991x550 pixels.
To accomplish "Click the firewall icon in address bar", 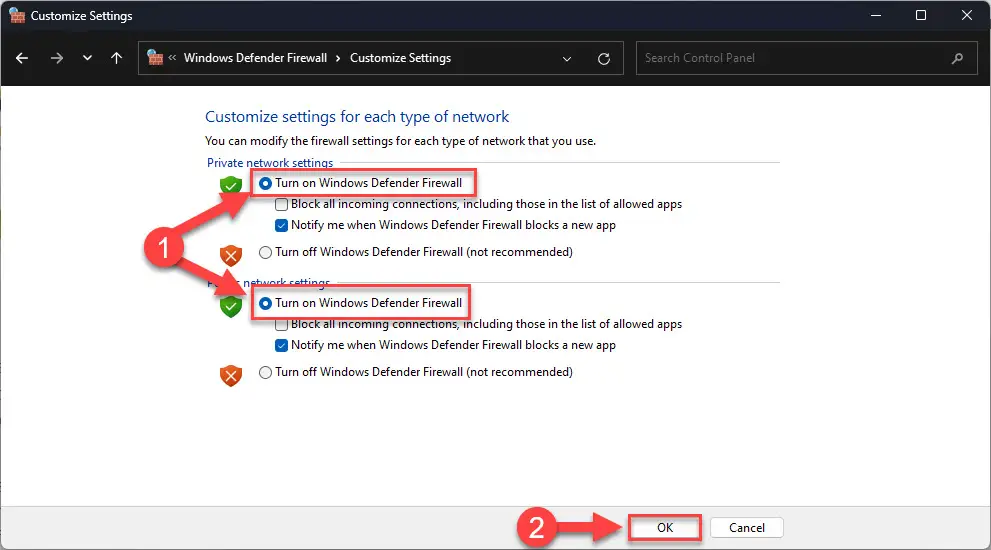I will coord(155,58).
